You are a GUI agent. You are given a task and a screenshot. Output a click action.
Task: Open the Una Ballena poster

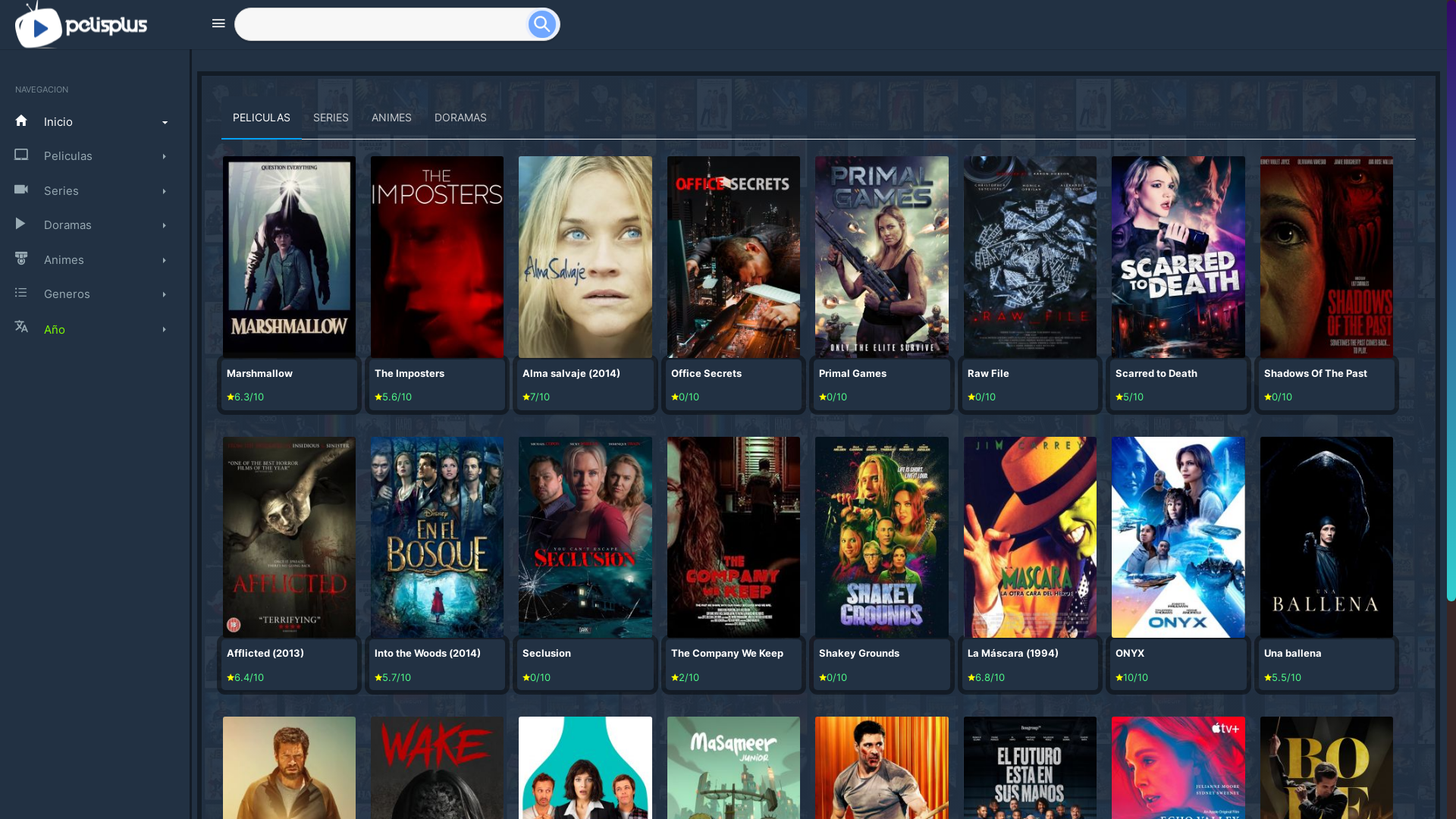click(x=1326, y=537)
